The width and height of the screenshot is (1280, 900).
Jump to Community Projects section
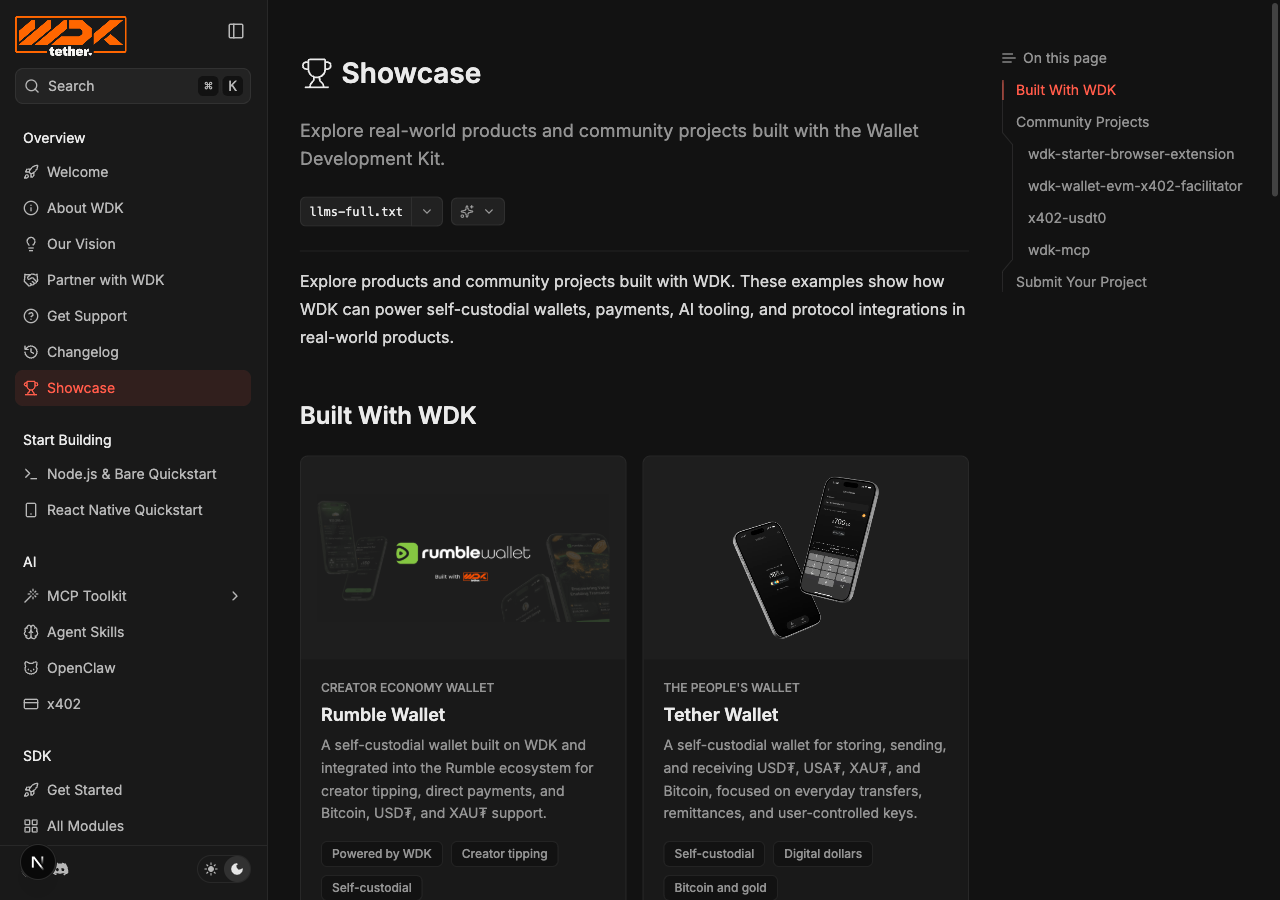[x=1082, y=122]
